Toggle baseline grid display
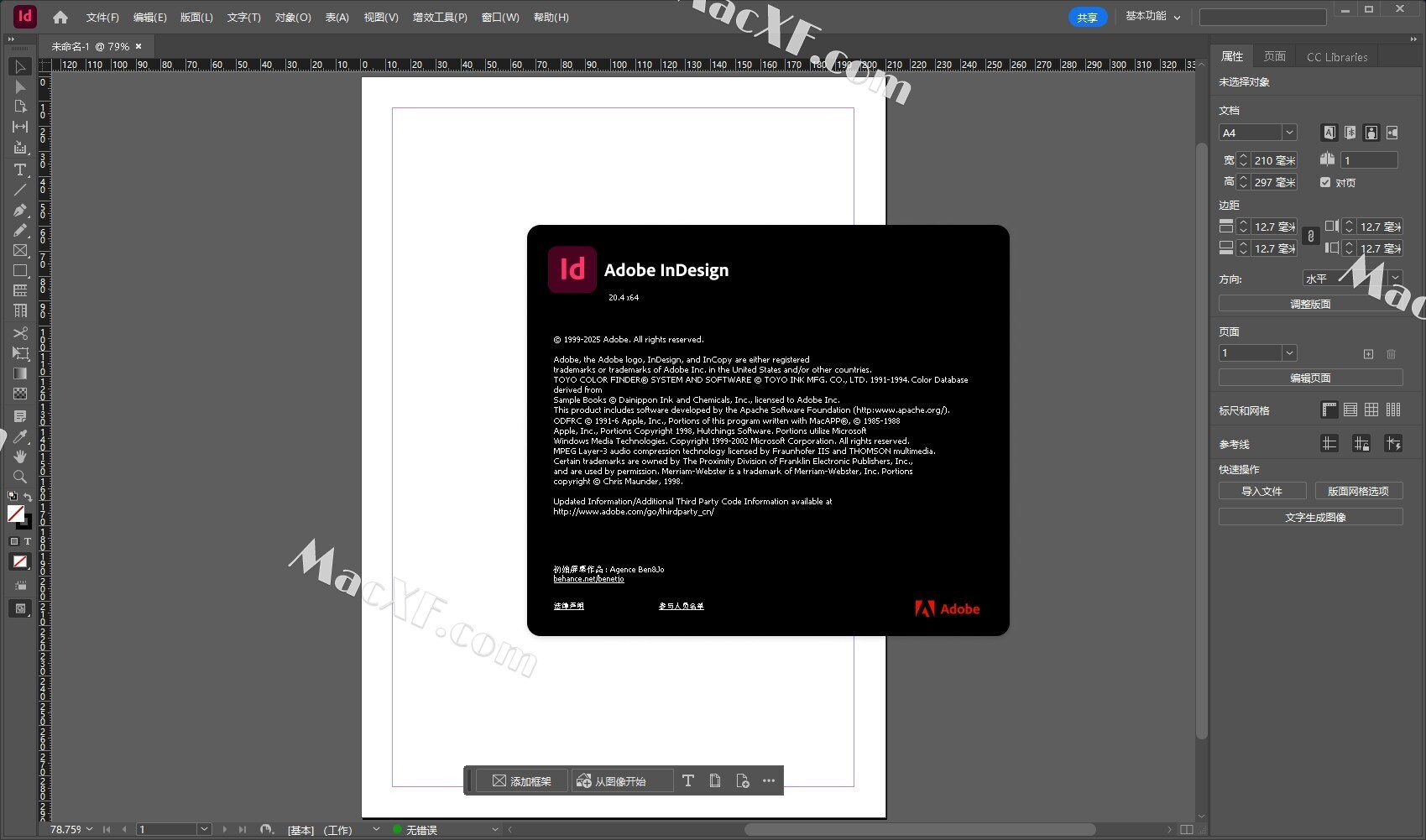1426x840 pixels. pyautogui.click(x=1350, y=410)
